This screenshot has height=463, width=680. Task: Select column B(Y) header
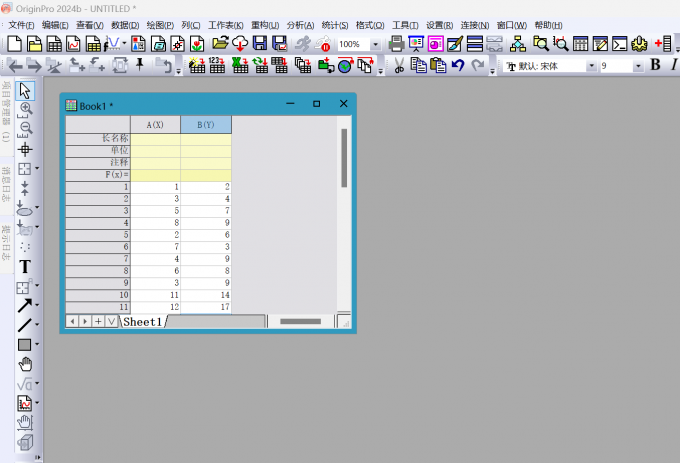[x=206, y=125]
